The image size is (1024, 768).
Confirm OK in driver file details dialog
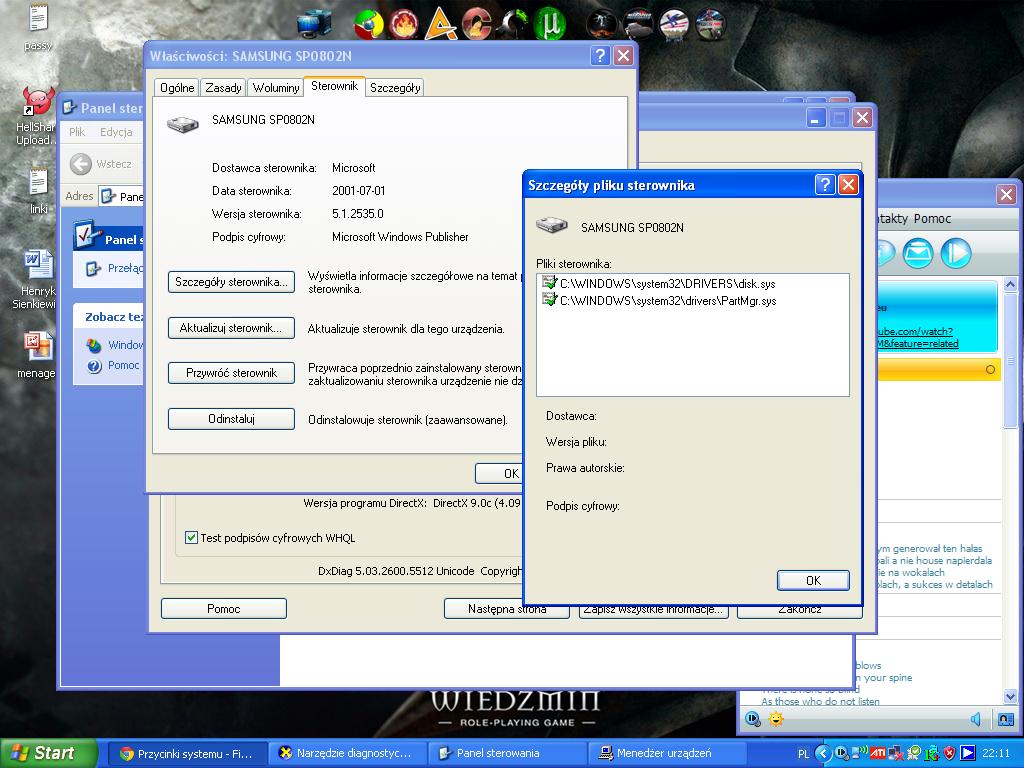click(x=813, y=581)
